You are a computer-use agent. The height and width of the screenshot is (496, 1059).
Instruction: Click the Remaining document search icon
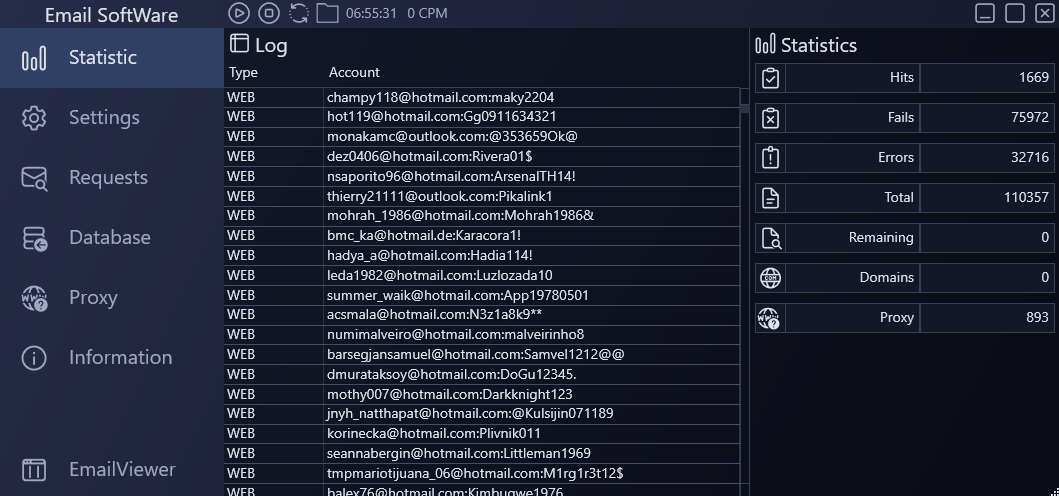click(770, 238)
